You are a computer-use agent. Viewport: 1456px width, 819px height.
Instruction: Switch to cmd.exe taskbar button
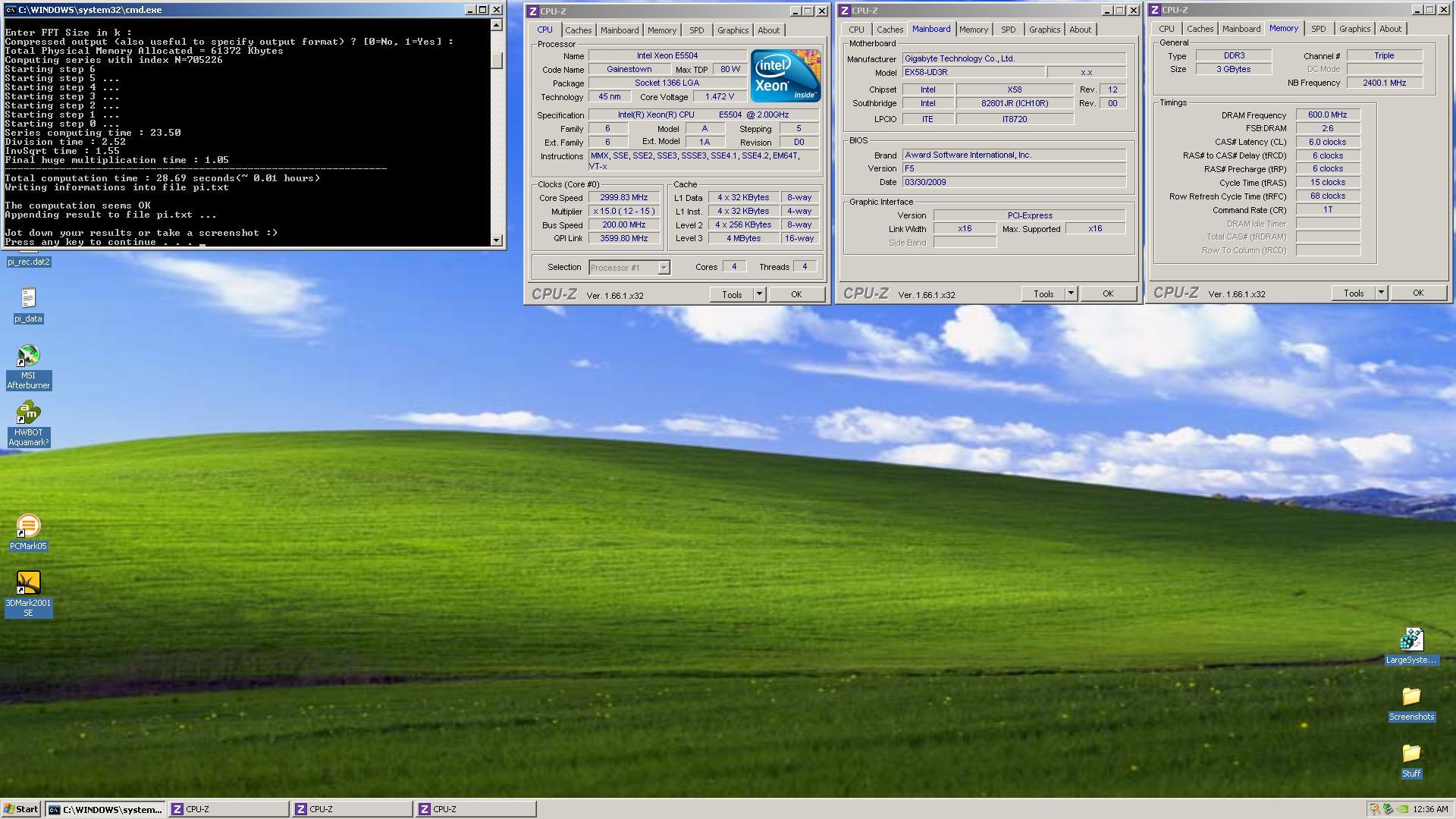[105, 809]
